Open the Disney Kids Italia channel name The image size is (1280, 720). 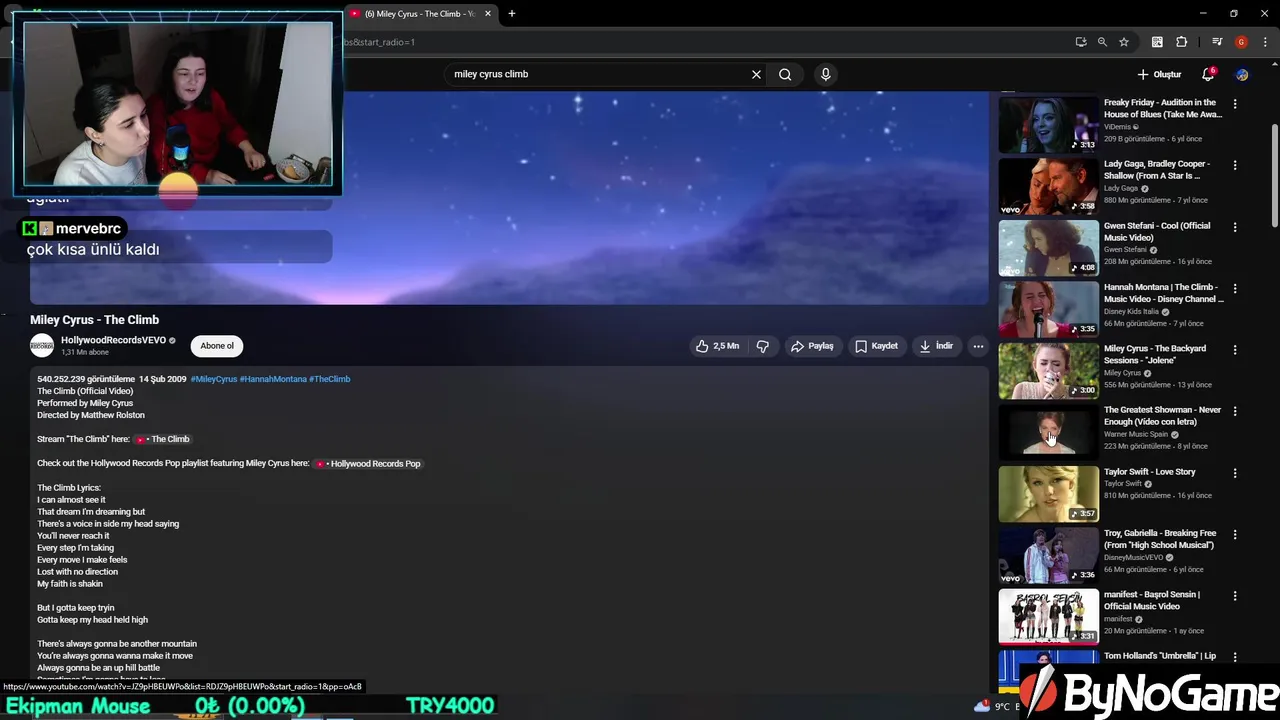point(1131,311)
